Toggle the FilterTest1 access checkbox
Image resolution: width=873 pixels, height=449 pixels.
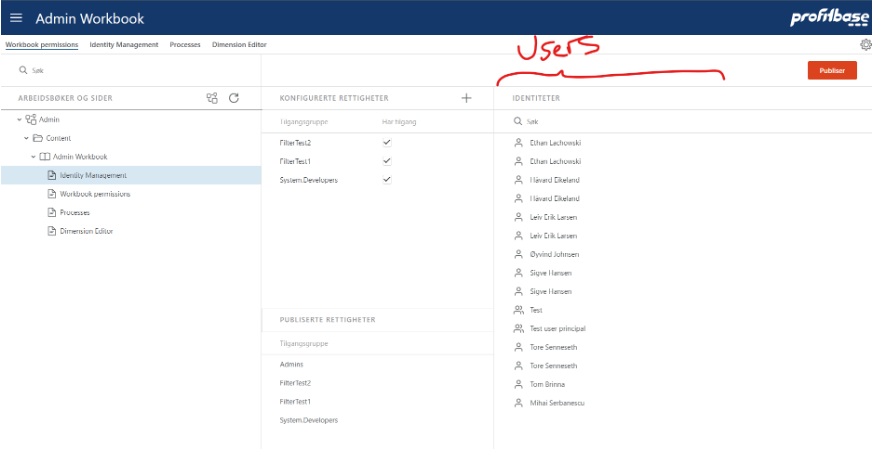tap(387, 161)
